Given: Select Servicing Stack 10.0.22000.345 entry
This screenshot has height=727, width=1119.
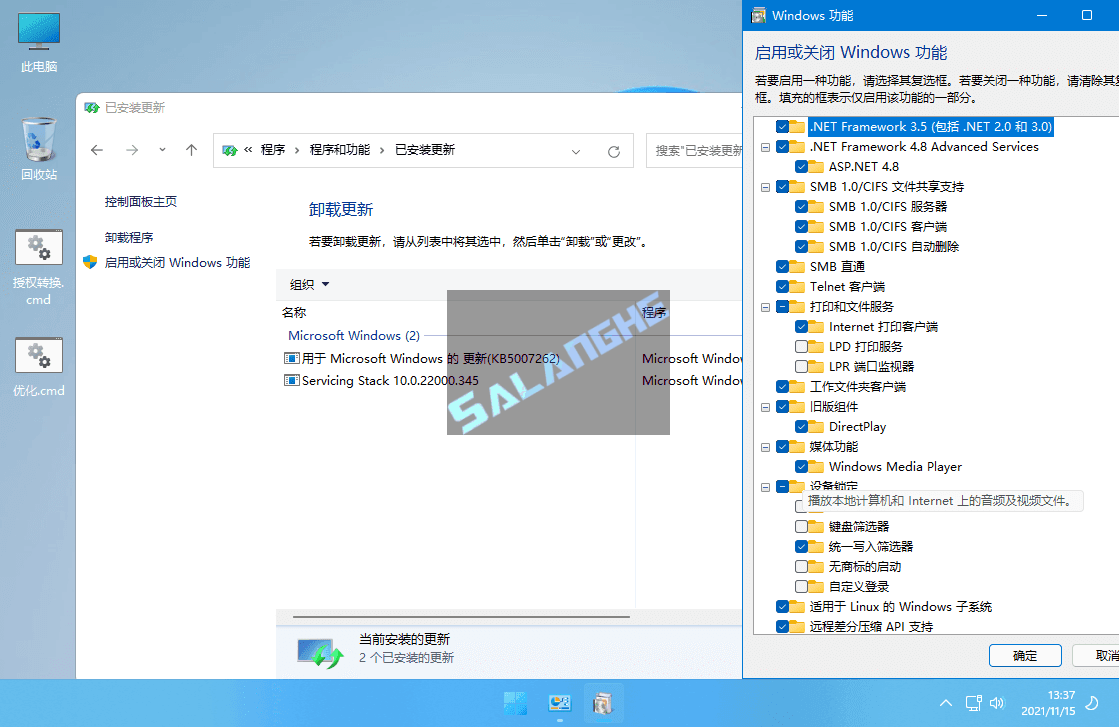Looking at the screenshot, I should pos(382,380).
